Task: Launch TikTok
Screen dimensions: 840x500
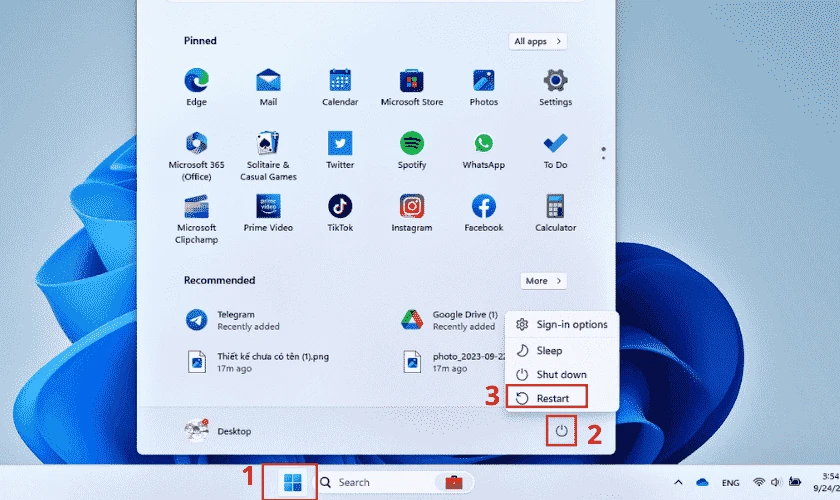Action: tap(340, 213)
